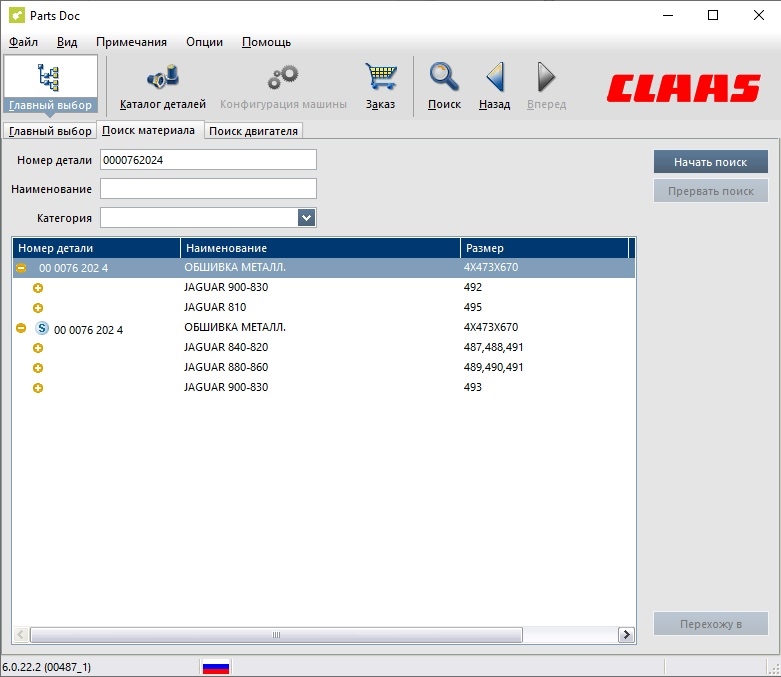Expand the JAGUAR 840-820 row
The width and height of the screenshot is (781, 677).
[38, 348]
